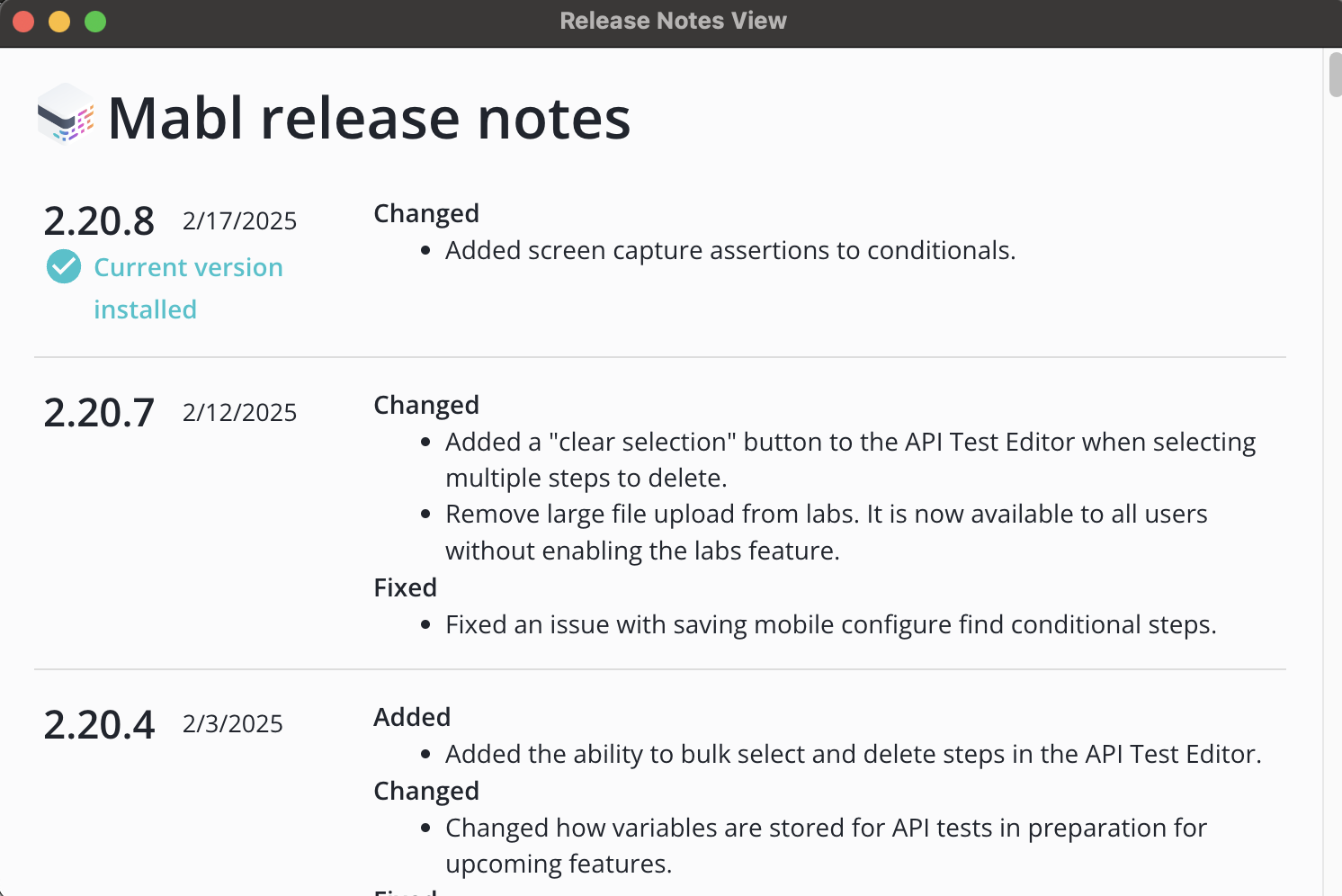
Task: Minimize the window with the yellow button
Action: 59,22
